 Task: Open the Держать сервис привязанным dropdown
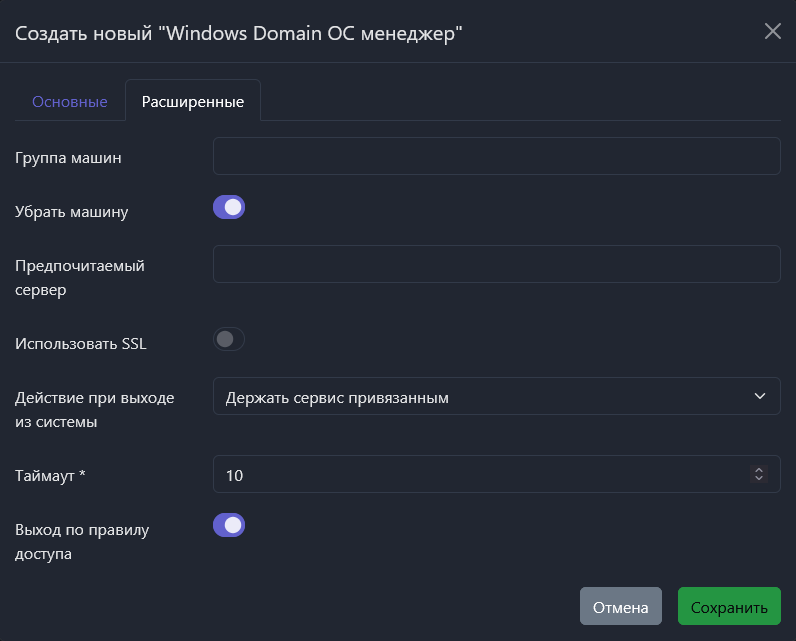(x=496, y=397)
